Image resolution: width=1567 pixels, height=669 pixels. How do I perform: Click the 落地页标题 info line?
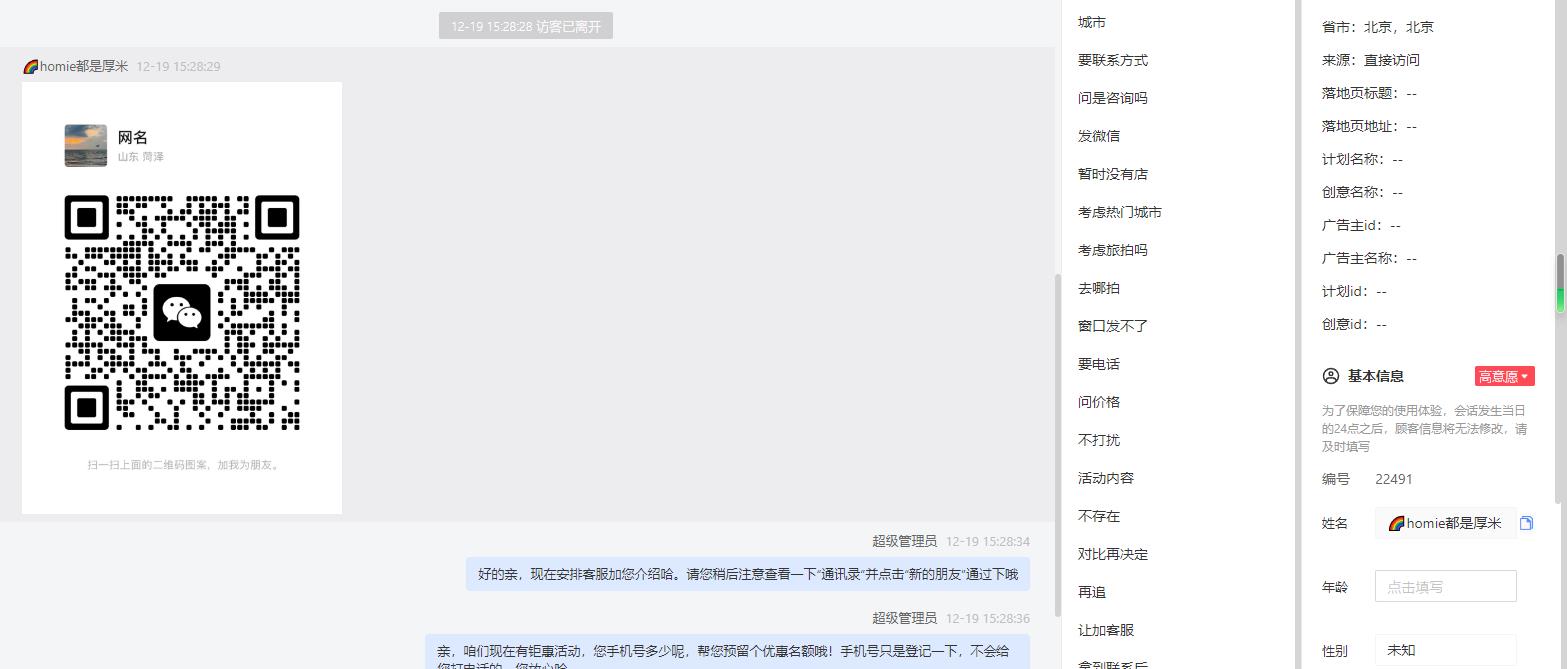tap(1369, 93)
